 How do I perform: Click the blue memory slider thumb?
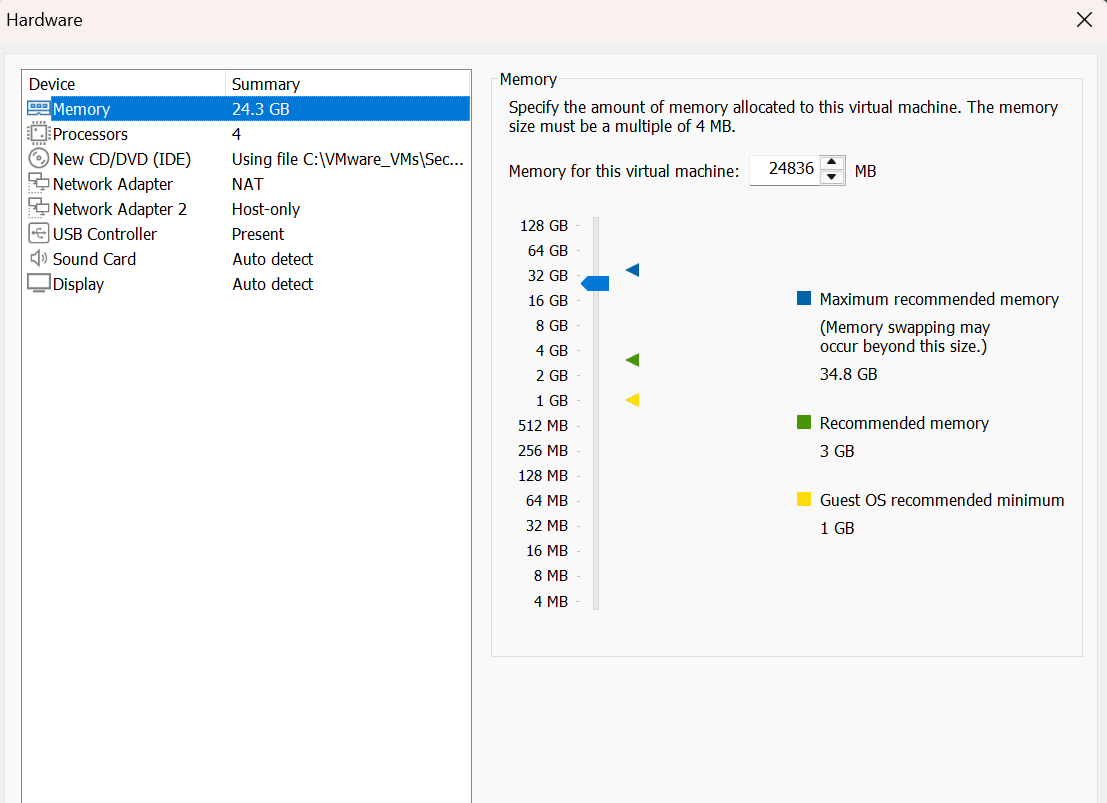pos(595,284)
